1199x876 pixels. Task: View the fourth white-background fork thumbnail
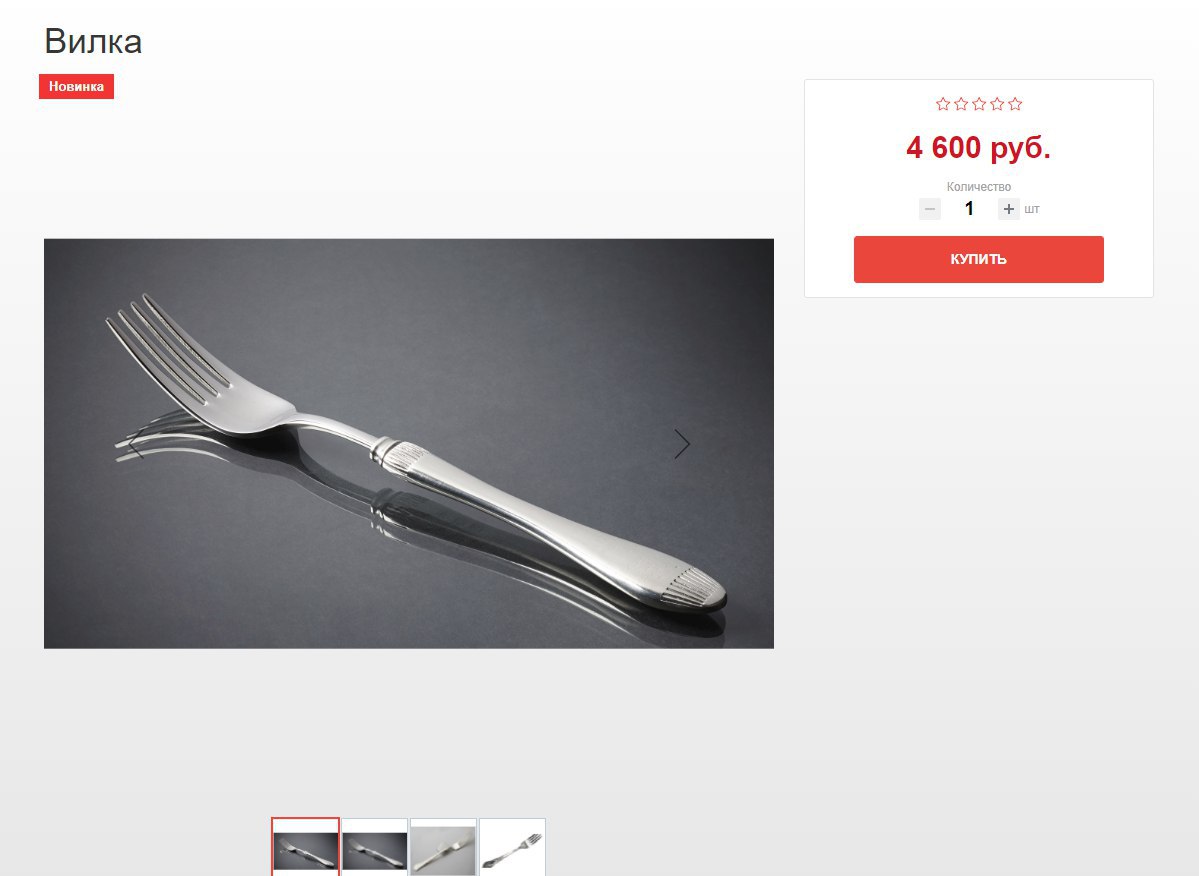click(512, 848)
